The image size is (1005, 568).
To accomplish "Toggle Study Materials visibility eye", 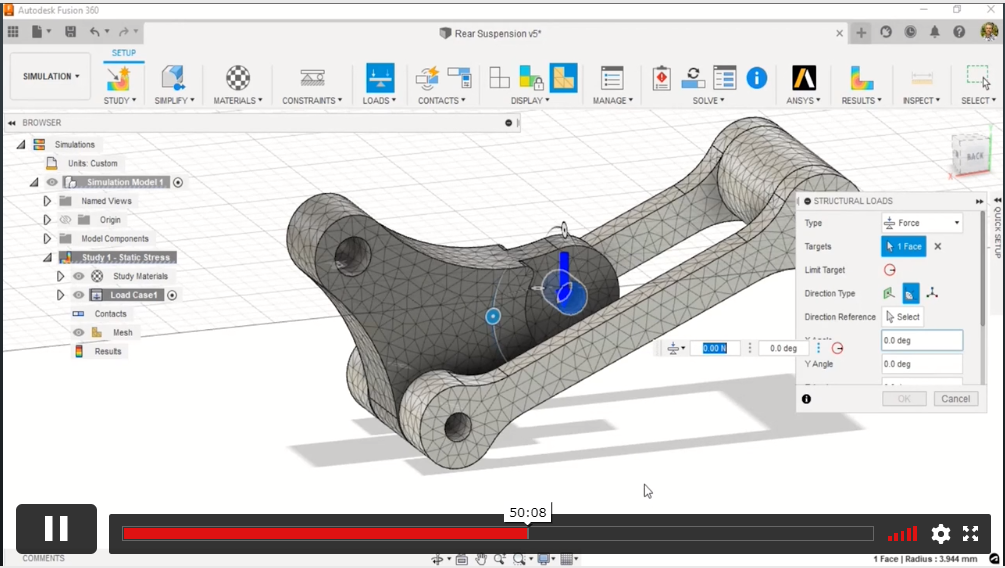I will 78,276.
